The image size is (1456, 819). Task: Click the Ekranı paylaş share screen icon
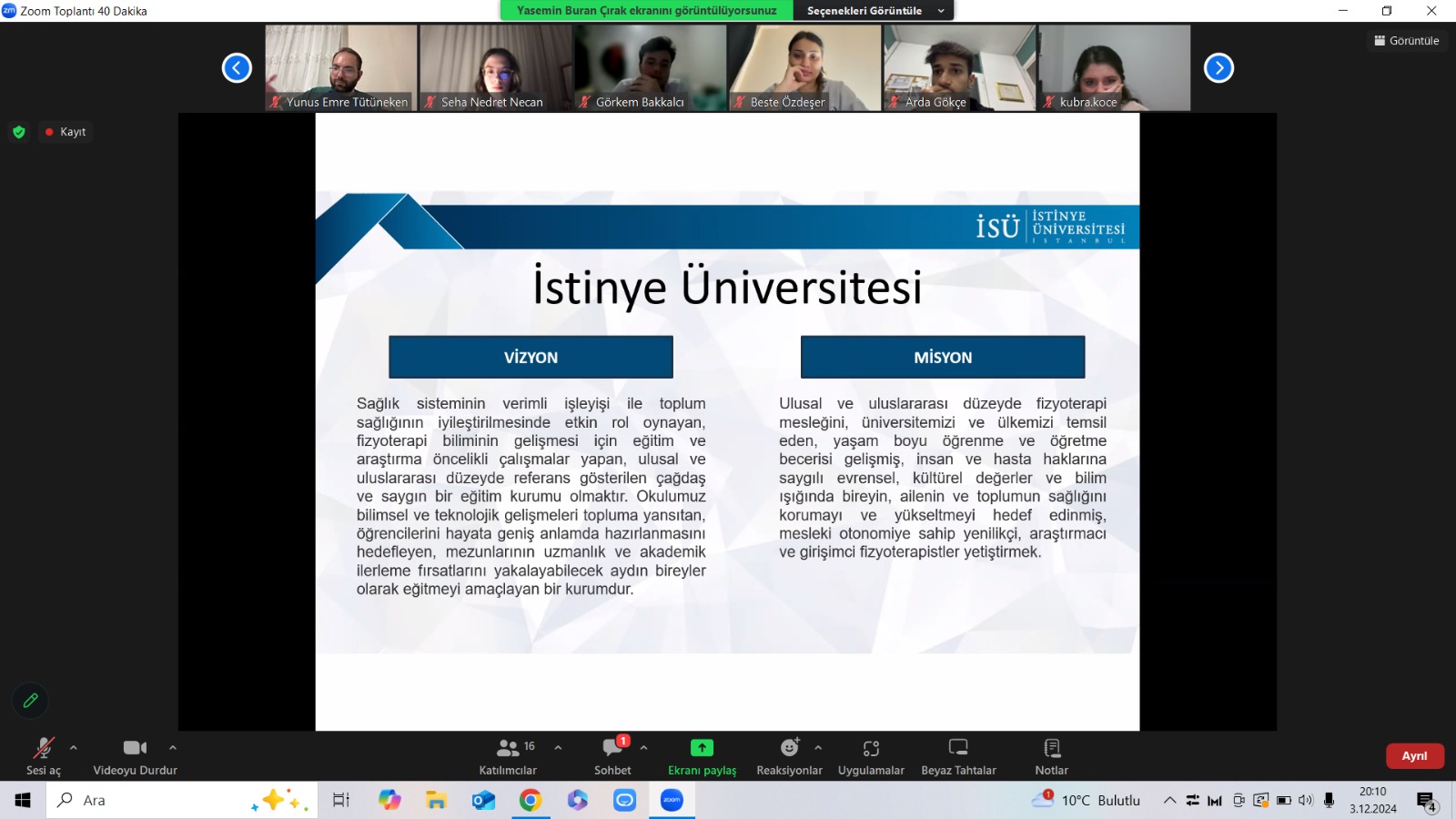[702, 748]
